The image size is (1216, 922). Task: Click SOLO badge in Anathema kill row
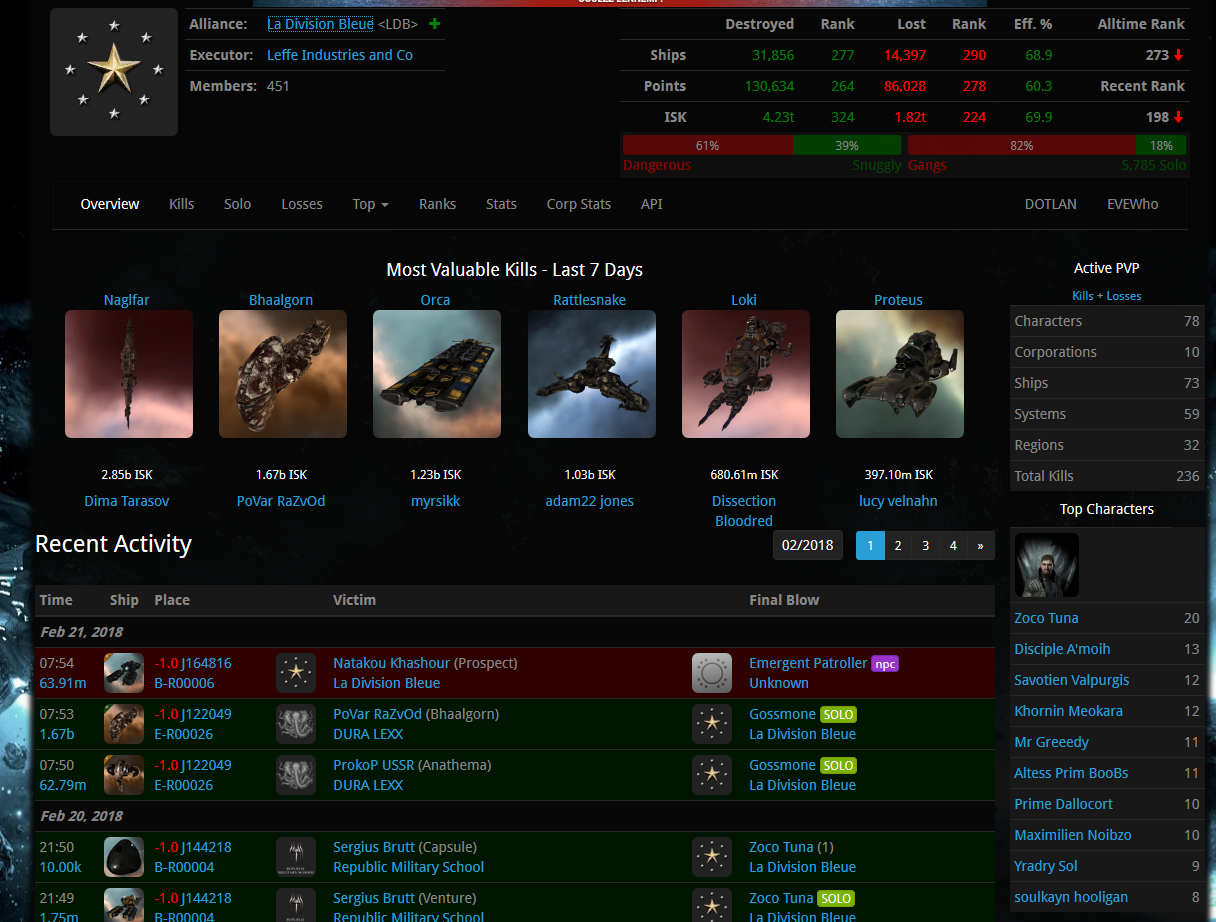[x=838, y=765]
